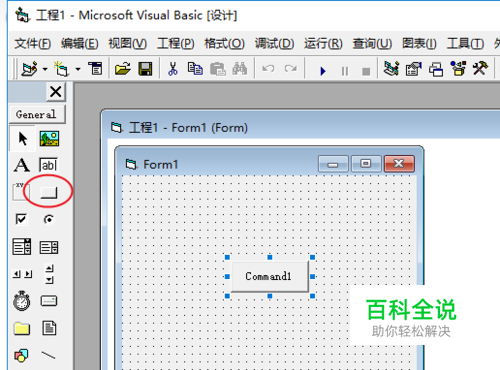Click the Find binoculars icon

(x=240, y=69)
